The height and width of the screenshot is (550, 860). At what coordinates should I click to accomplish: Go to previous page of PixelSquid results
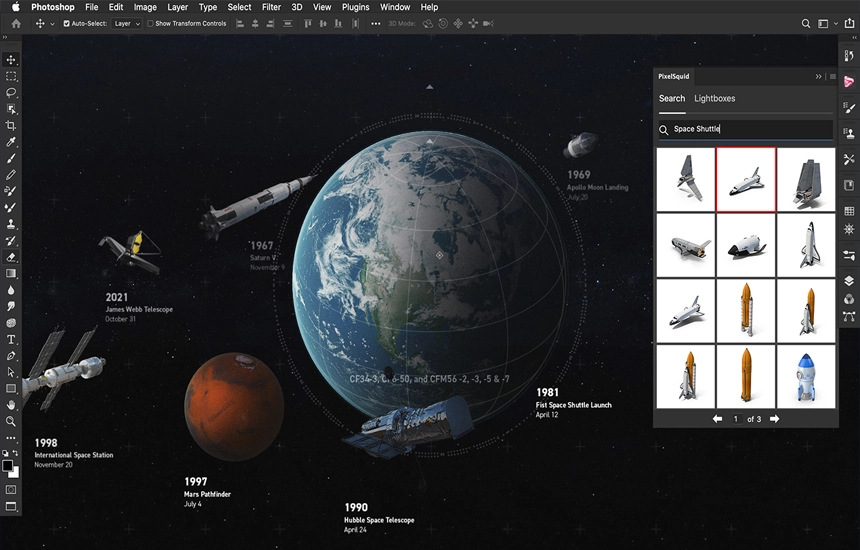coord(717,419)
